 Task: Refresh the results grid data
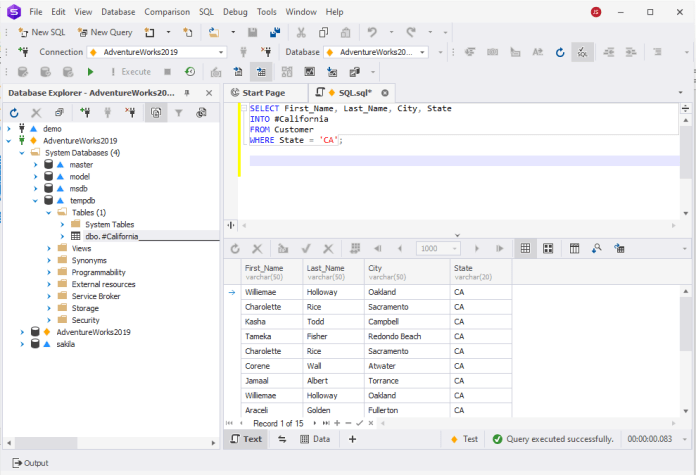[235, 248]
